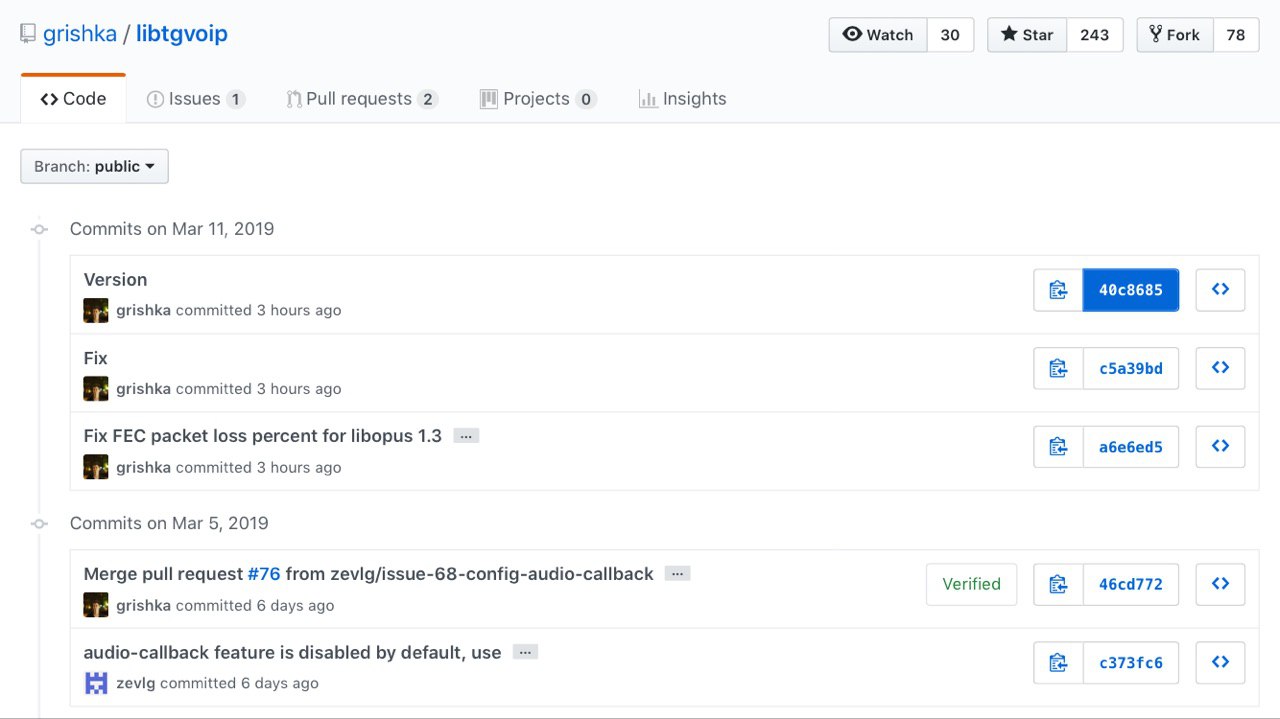Star the libtgvoip repository
1280x719 pixels.
coord(1027,35)
